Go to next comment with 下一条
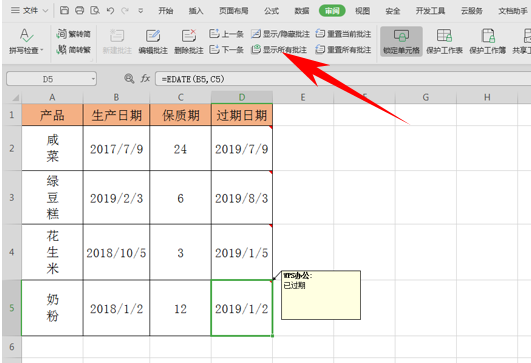 pos(226,50)
